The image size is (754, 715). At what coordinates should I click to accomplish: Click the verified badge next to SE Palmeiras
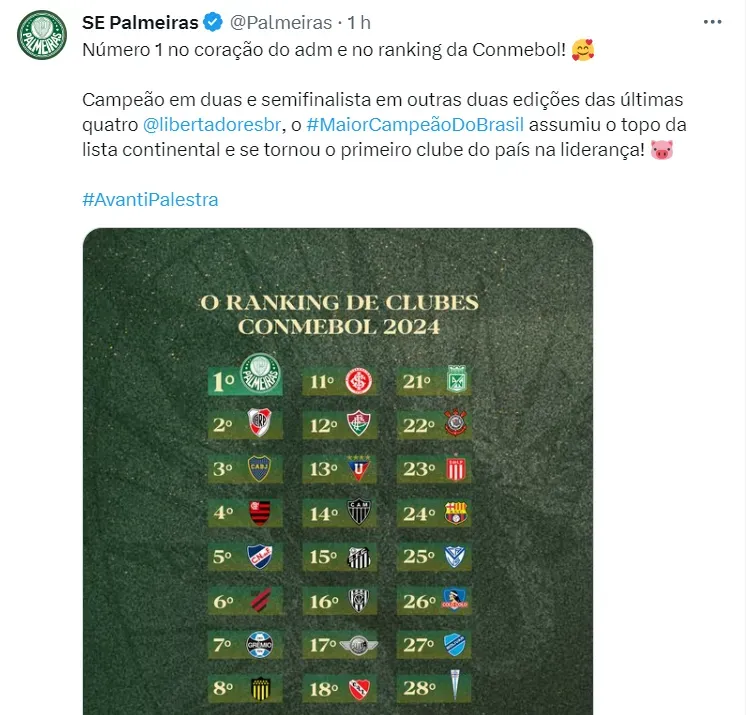(x=213, y=21)
